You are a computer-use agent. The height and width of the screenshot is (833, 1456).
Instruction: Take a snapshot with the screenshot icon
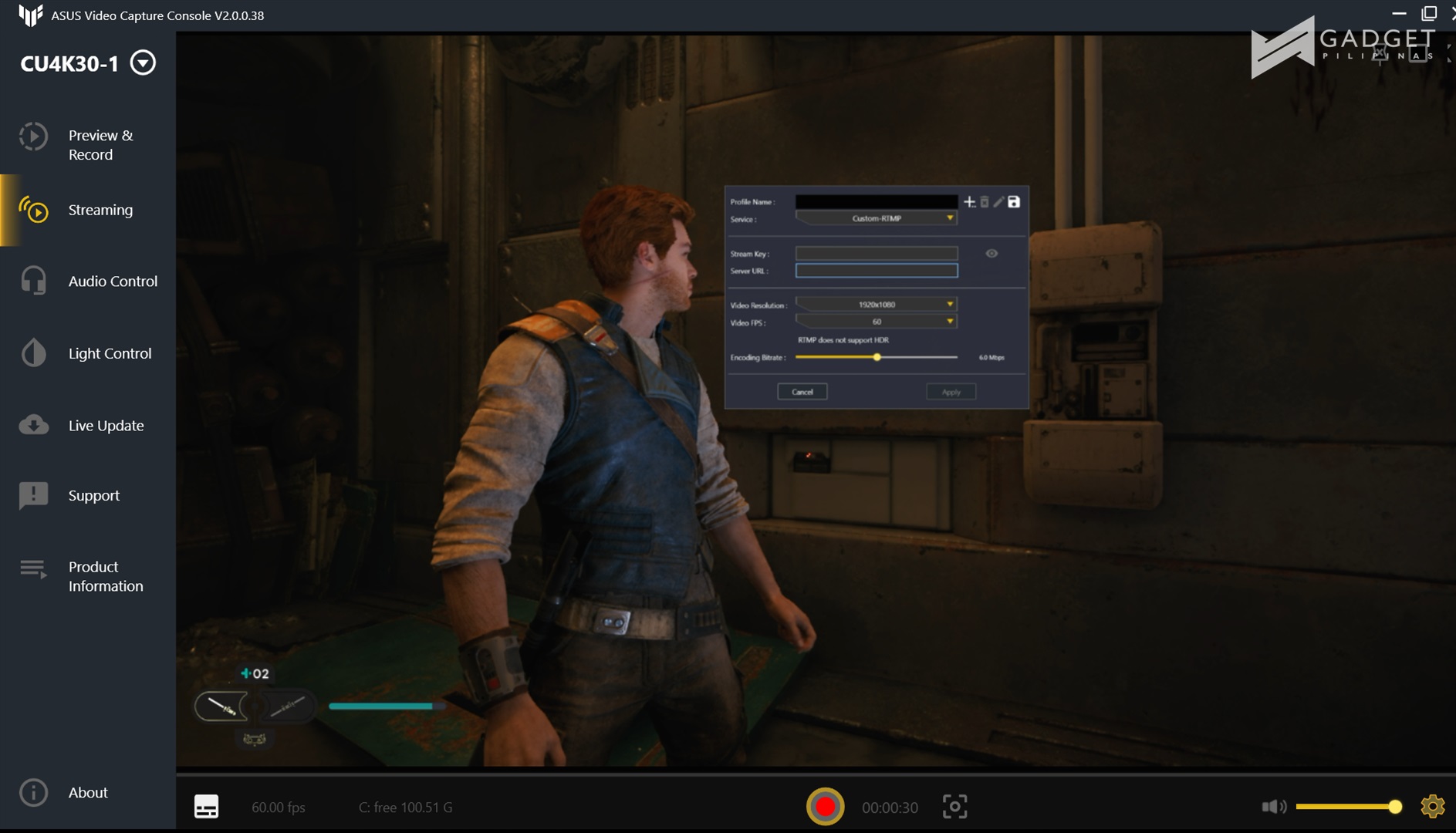point(954,807)
